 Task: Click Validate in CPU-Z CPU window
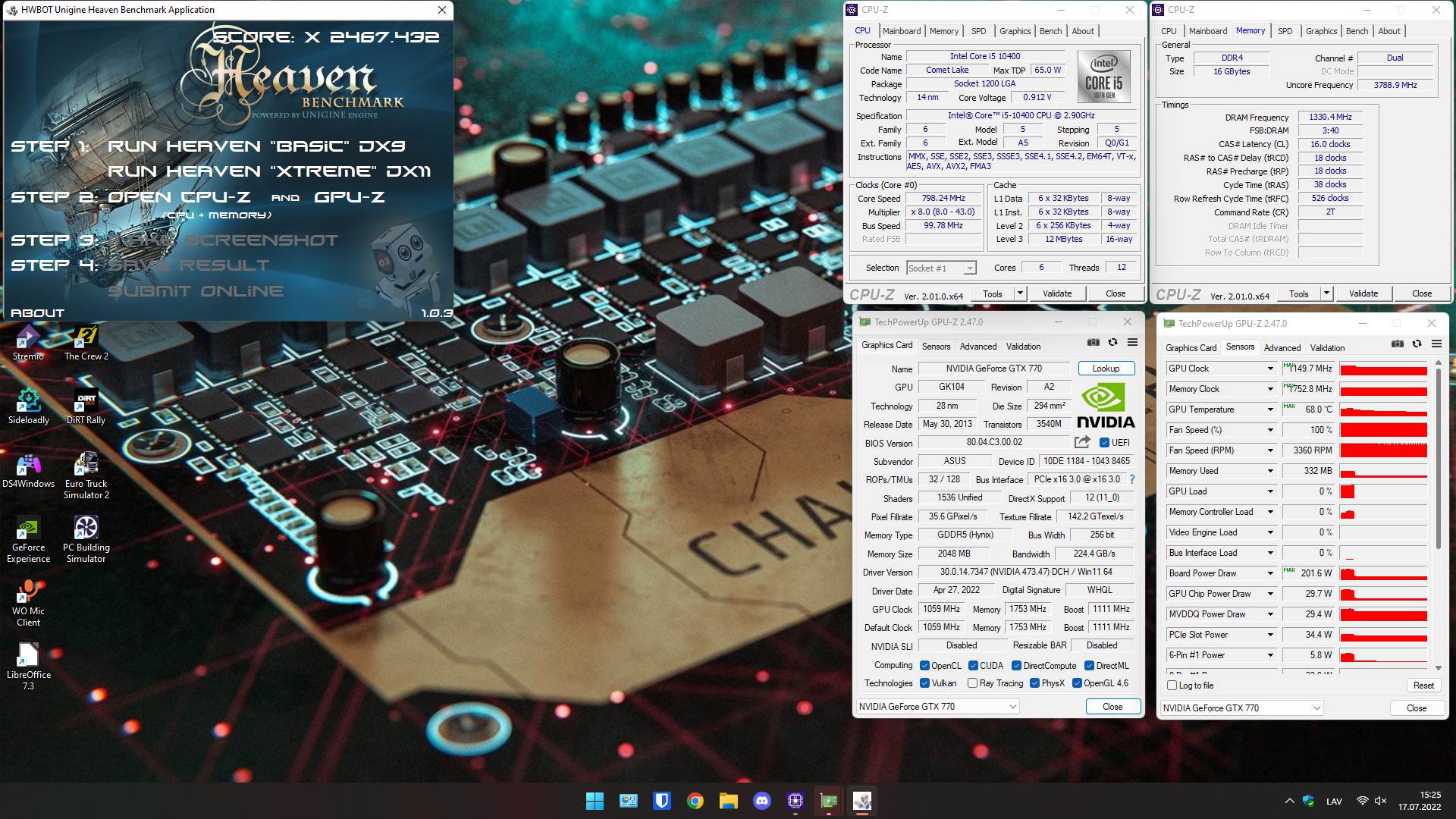tap(1057, 293)
